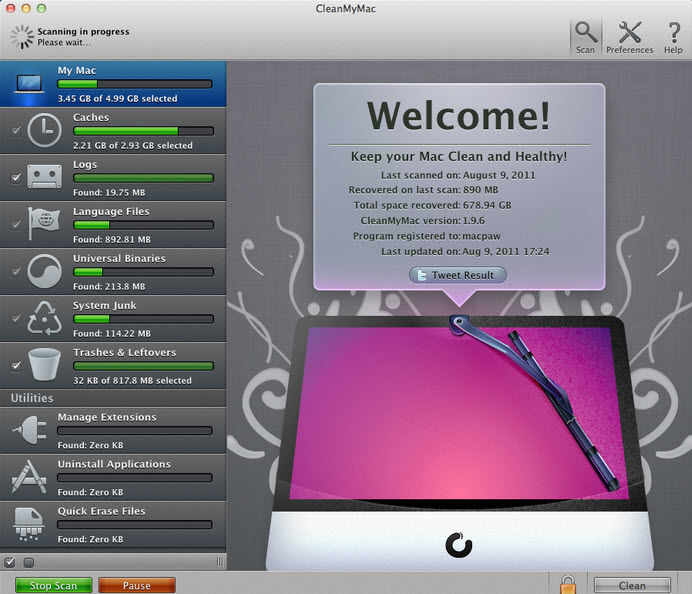
Task: Open the Quick Erase Files utility
Action: click(x=113, y=525)
